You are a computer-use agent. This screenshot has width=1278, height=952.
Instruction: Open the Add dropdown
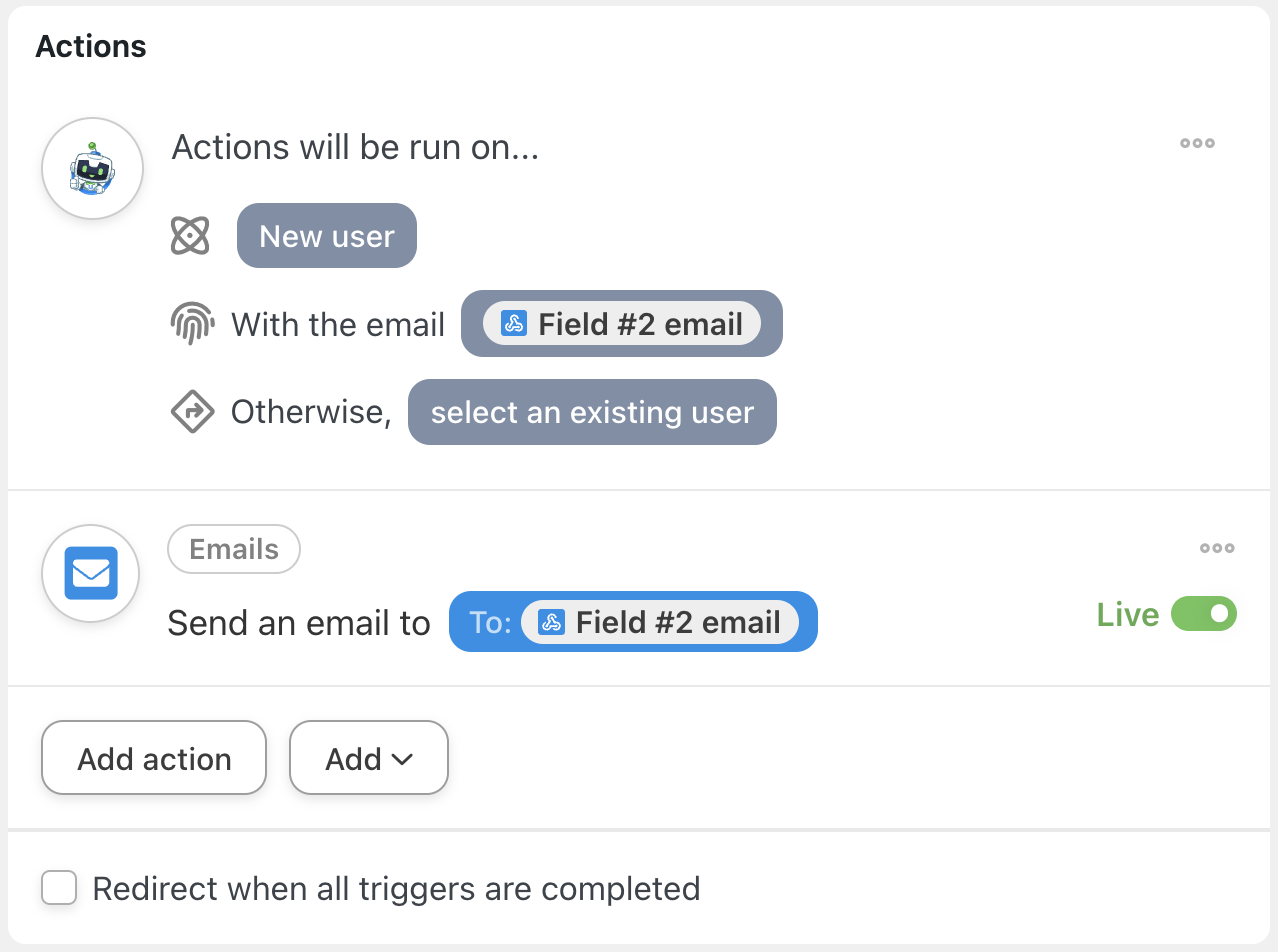pos(368,759)
